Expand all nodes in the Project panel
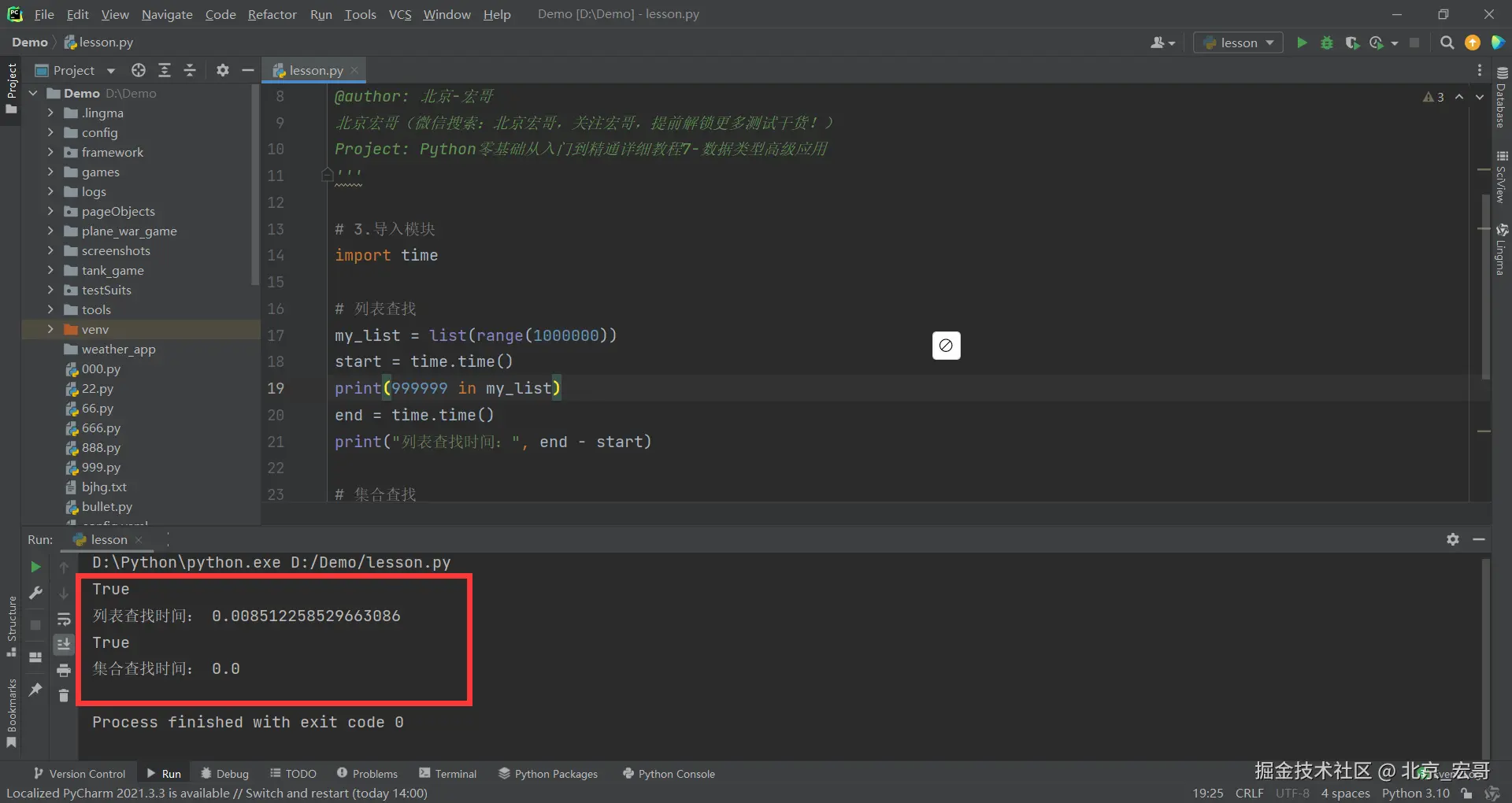The height and width of the screenshot is (803, 1512). (x=165, y=70)
